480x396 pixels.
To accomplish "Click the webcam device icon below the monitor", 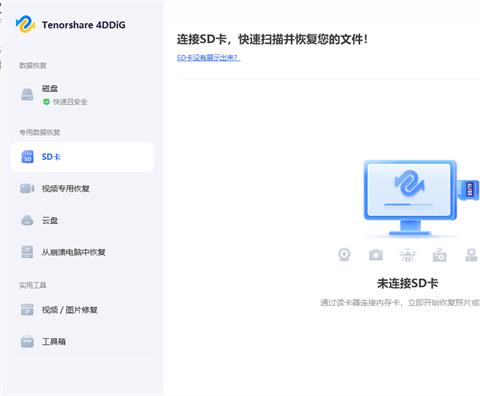I will pyautogui.click(x=344, y=255).
